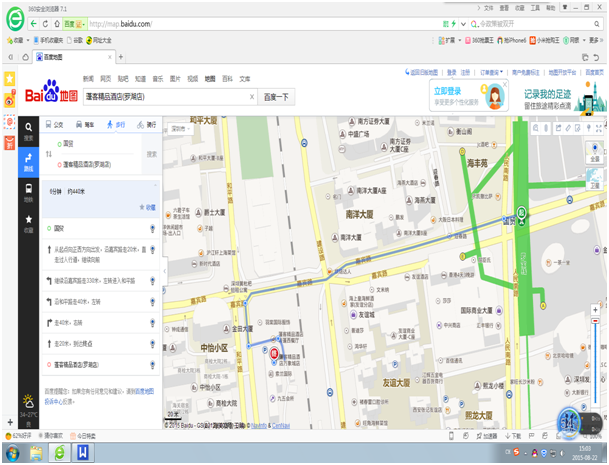
Task: Click the 百度一下 search button
Action: (276, 97)
